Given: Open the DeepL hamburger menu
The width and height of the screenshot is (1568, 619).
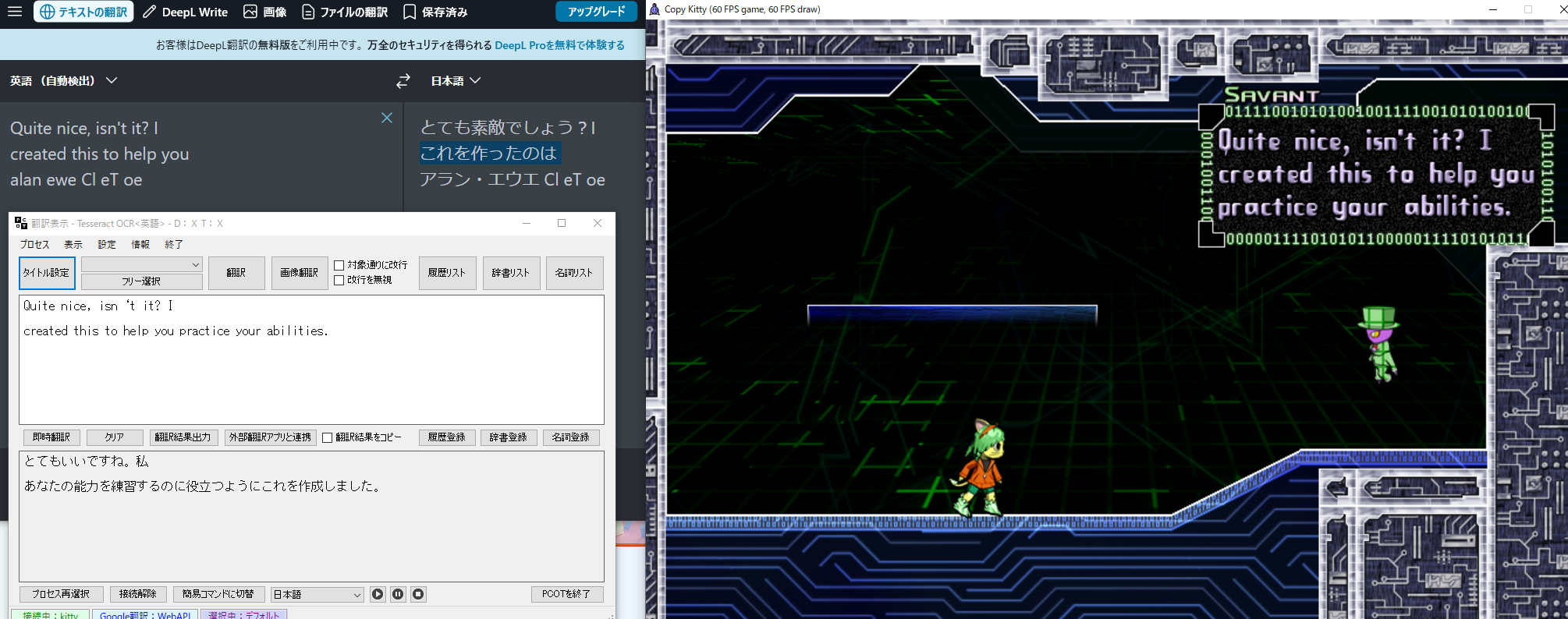Looking at the screenshot, I should click(15, 12).
